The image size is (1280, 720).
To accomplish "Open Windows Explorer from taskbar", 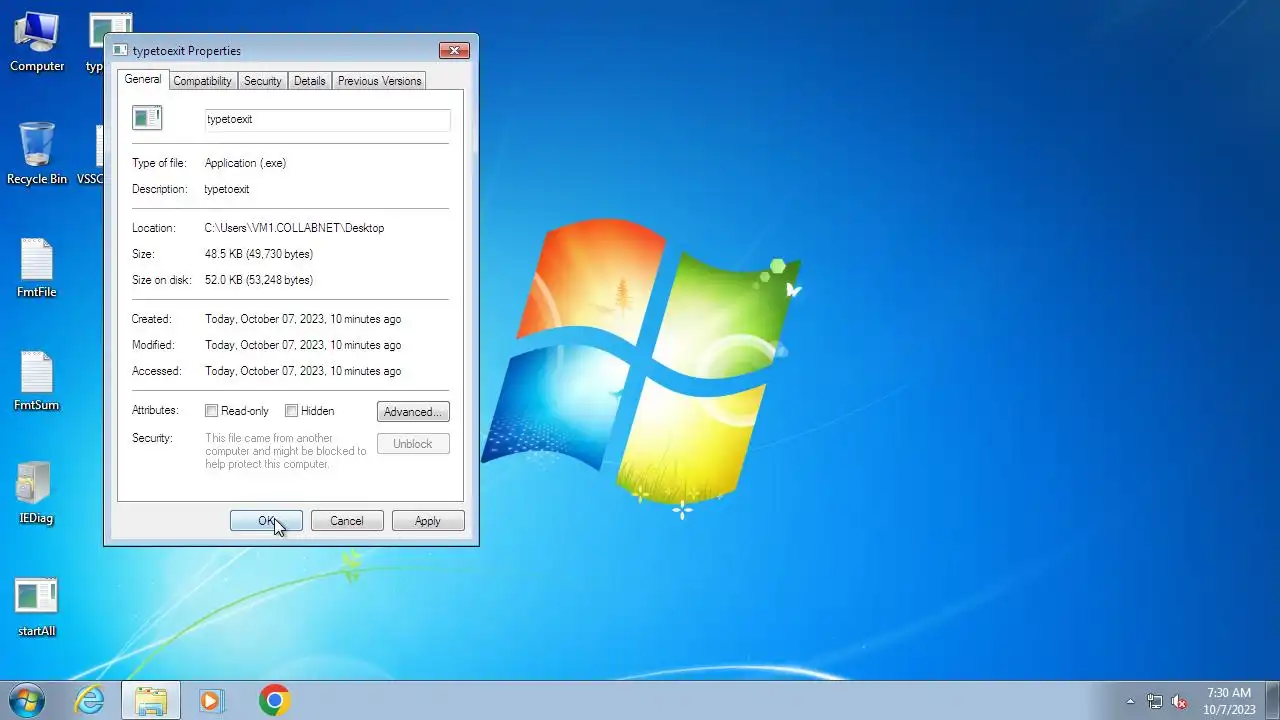I will pos(151,700).
